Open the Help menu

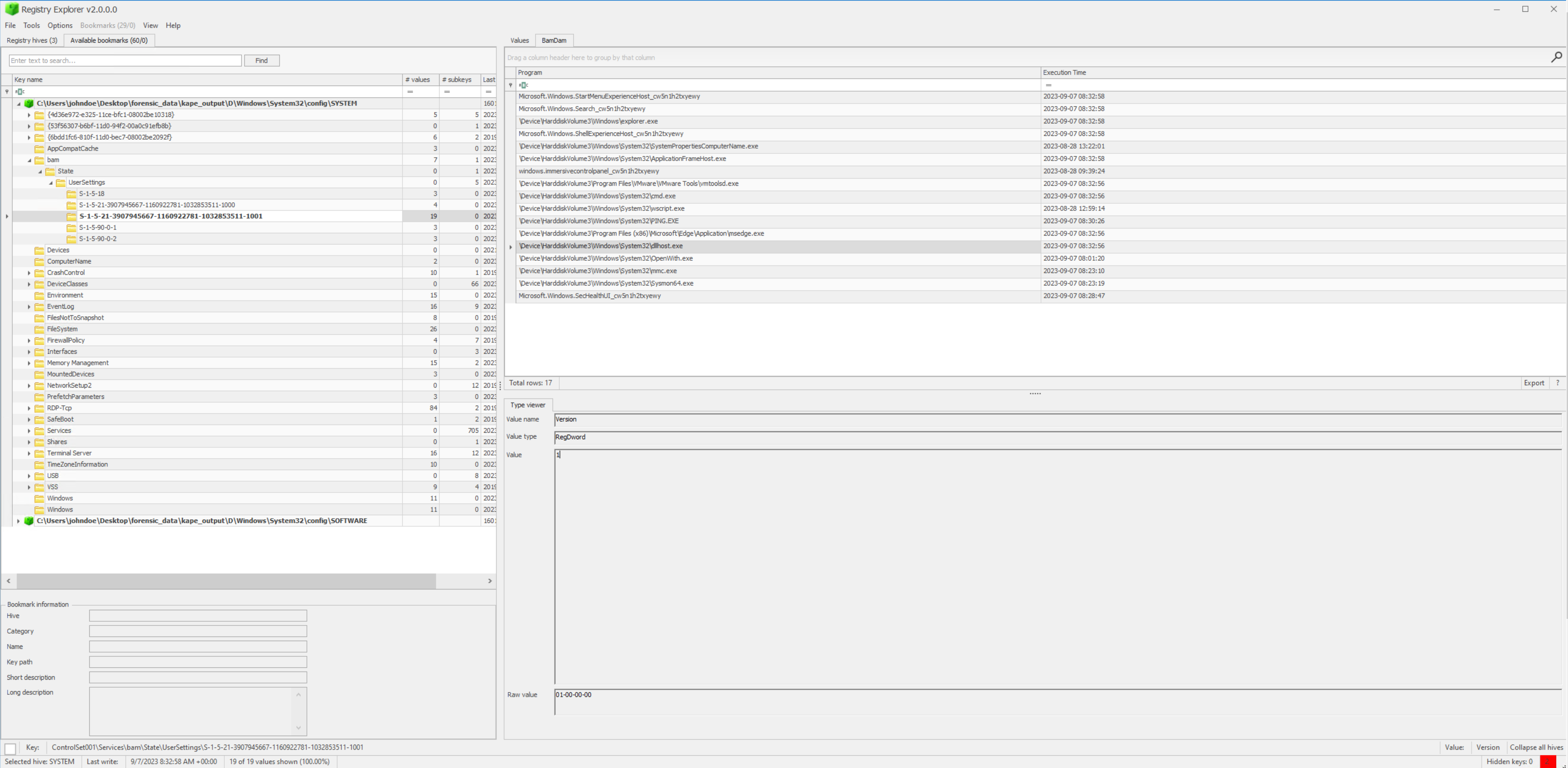click(173, 26)
